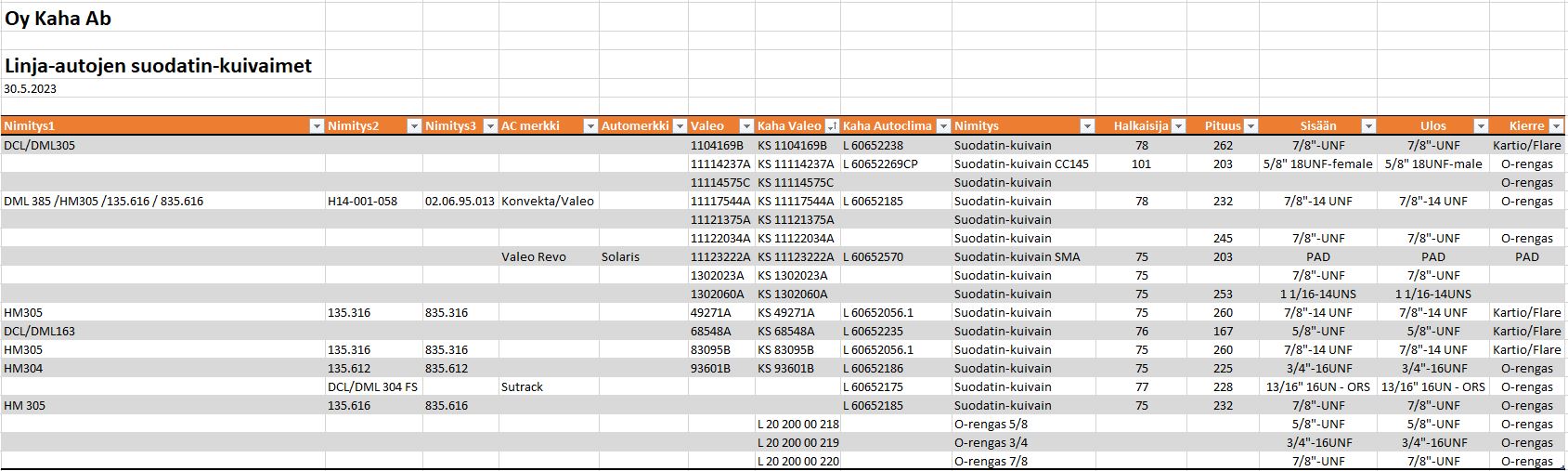Screen dimensions: 1568x471
Task: Open the Nimitys1 column filter dropdown
Action: 316,126
